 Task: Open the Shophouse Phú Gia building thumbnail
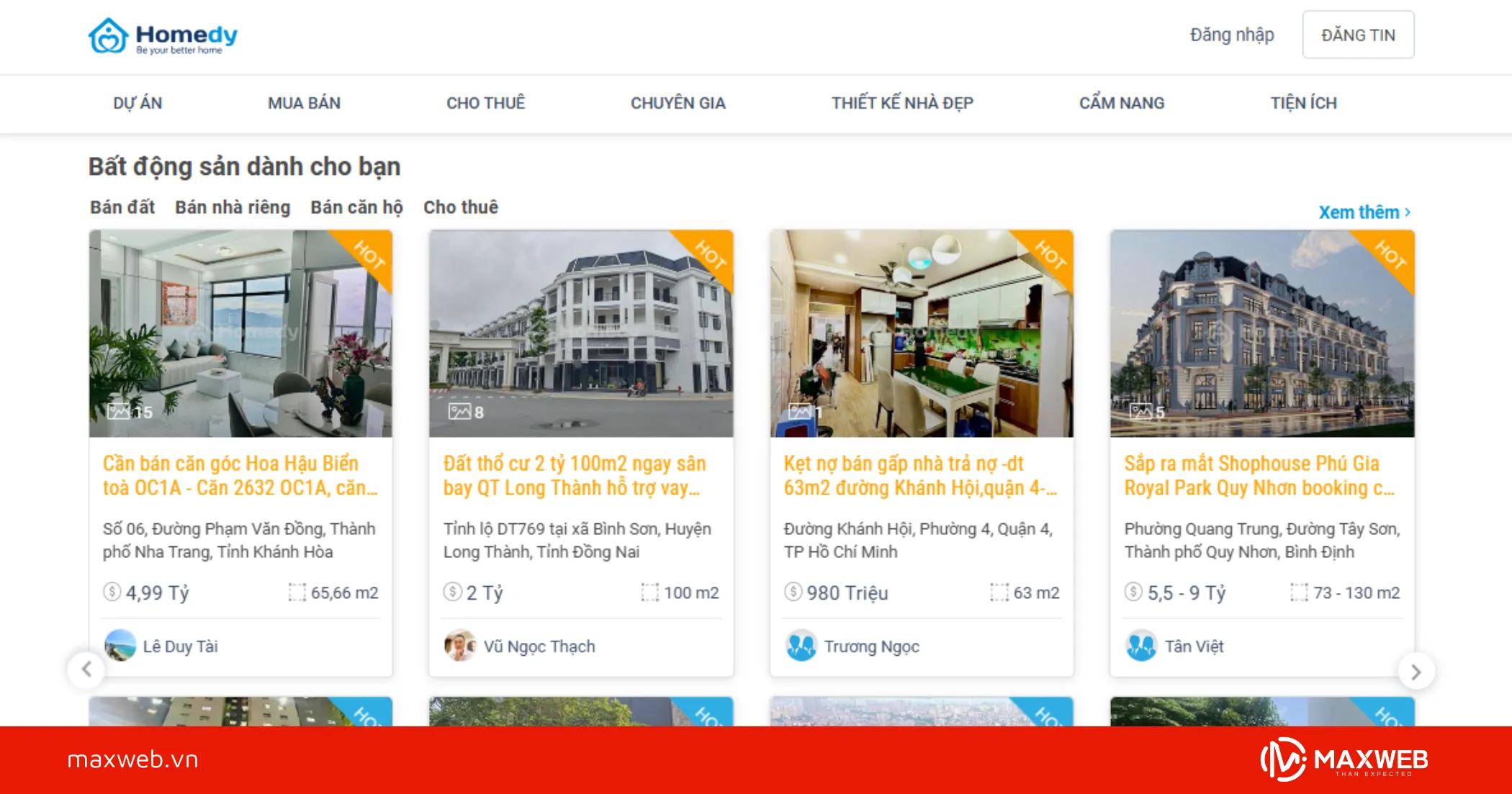(x=1262, y=333)
